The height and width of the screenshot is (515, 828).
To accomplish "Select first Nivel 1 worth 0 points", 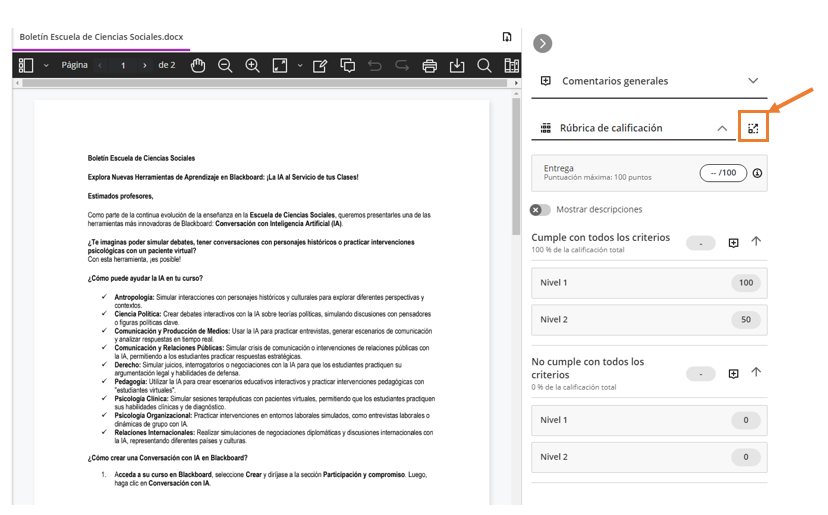I will point(650,420).
